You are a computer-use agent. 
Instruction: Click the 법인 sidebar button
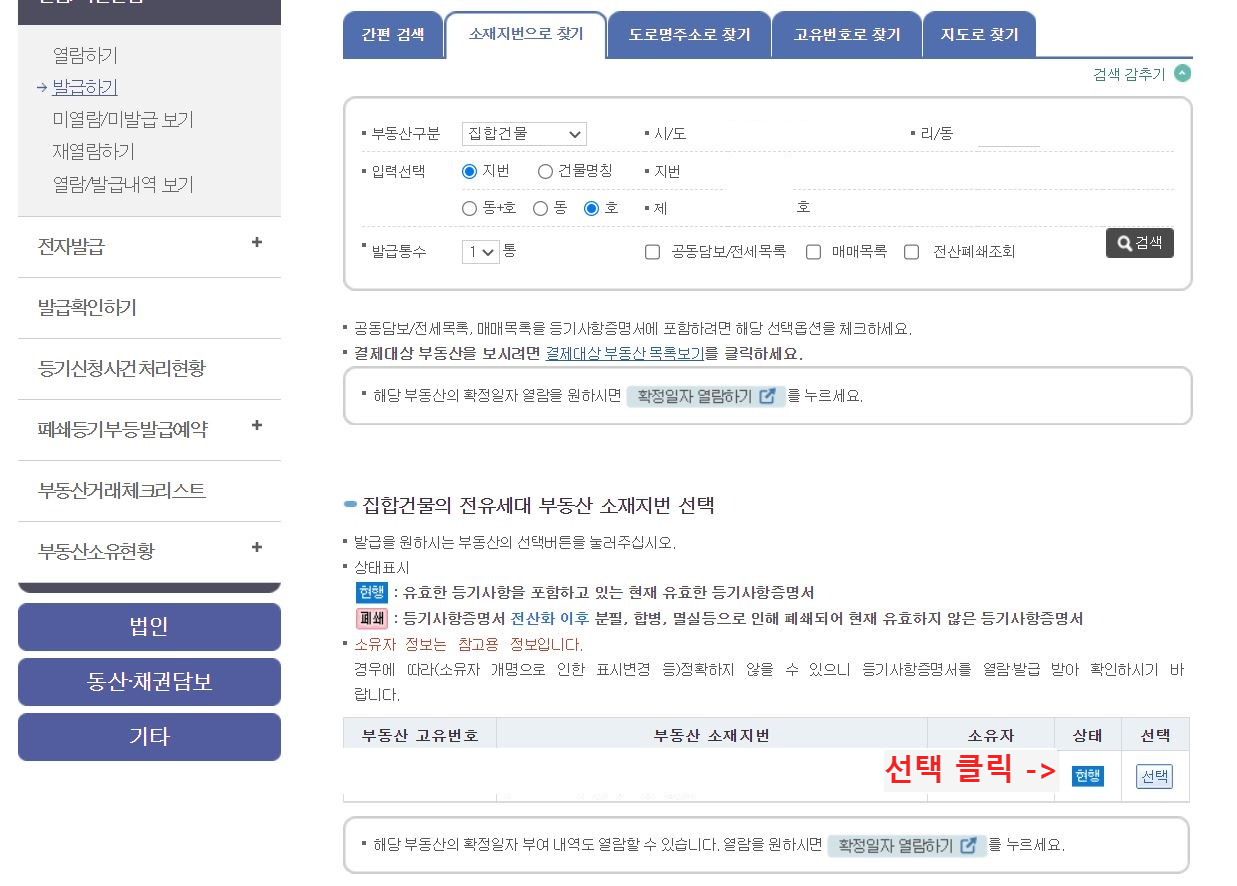[148, 626]
